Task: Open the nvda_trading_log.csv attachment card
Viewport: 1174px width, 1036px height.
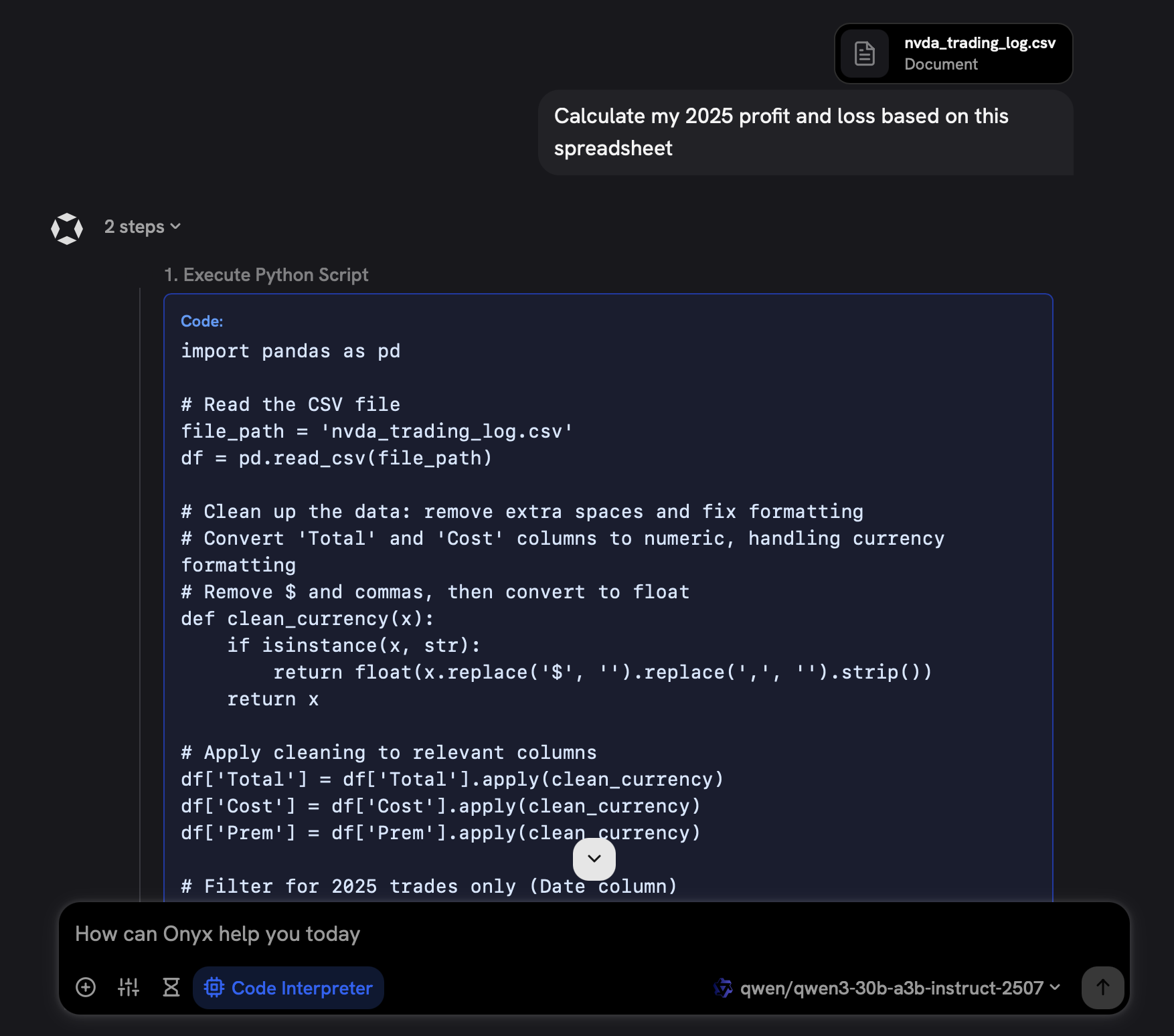Action: coord(953,54)
